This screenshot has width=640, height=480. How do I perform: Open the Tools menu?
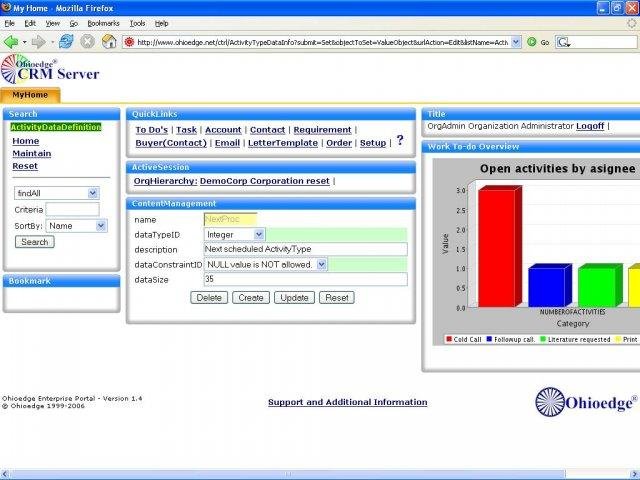138,24
